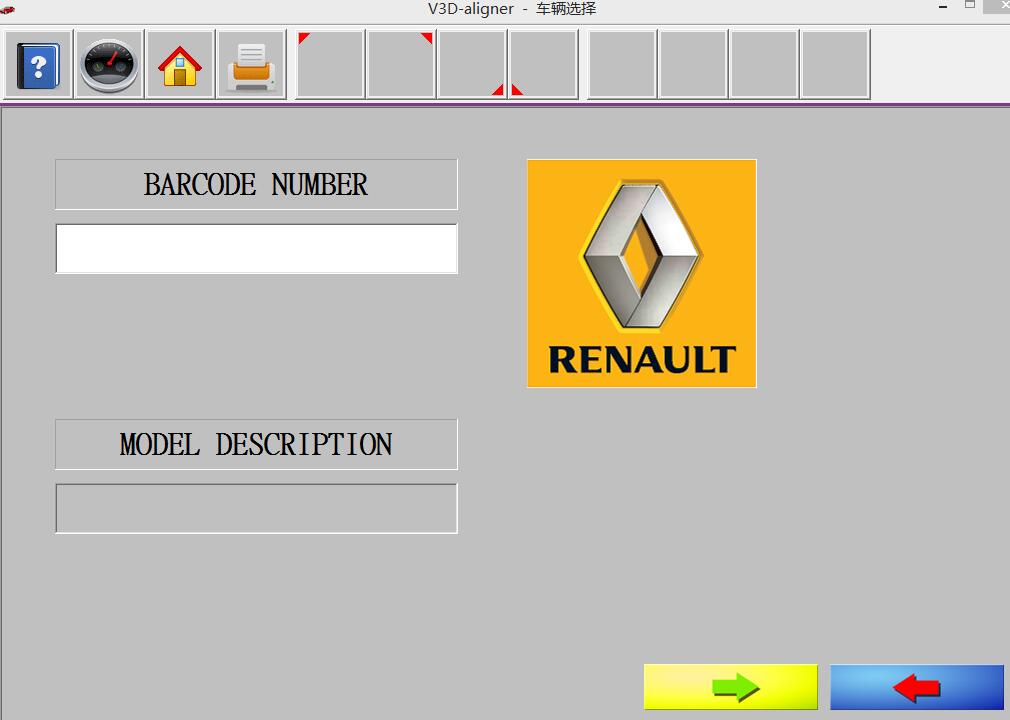Image resolution: width=1010 pixels, height=720 pixels.
Task: Focus the barcode number input field
Action: [x=256, y=248]
